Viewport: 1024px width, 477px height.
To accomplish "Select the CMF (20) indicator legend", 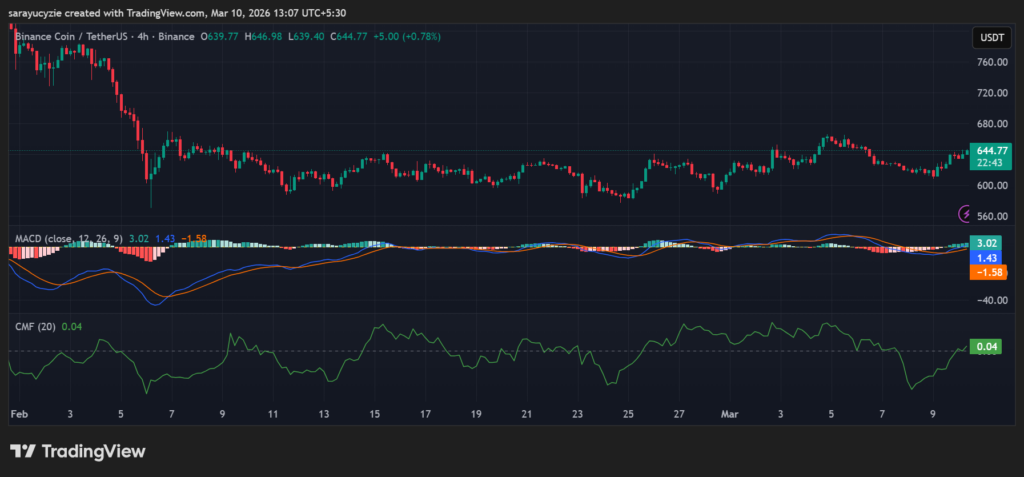I will point(35,325).
